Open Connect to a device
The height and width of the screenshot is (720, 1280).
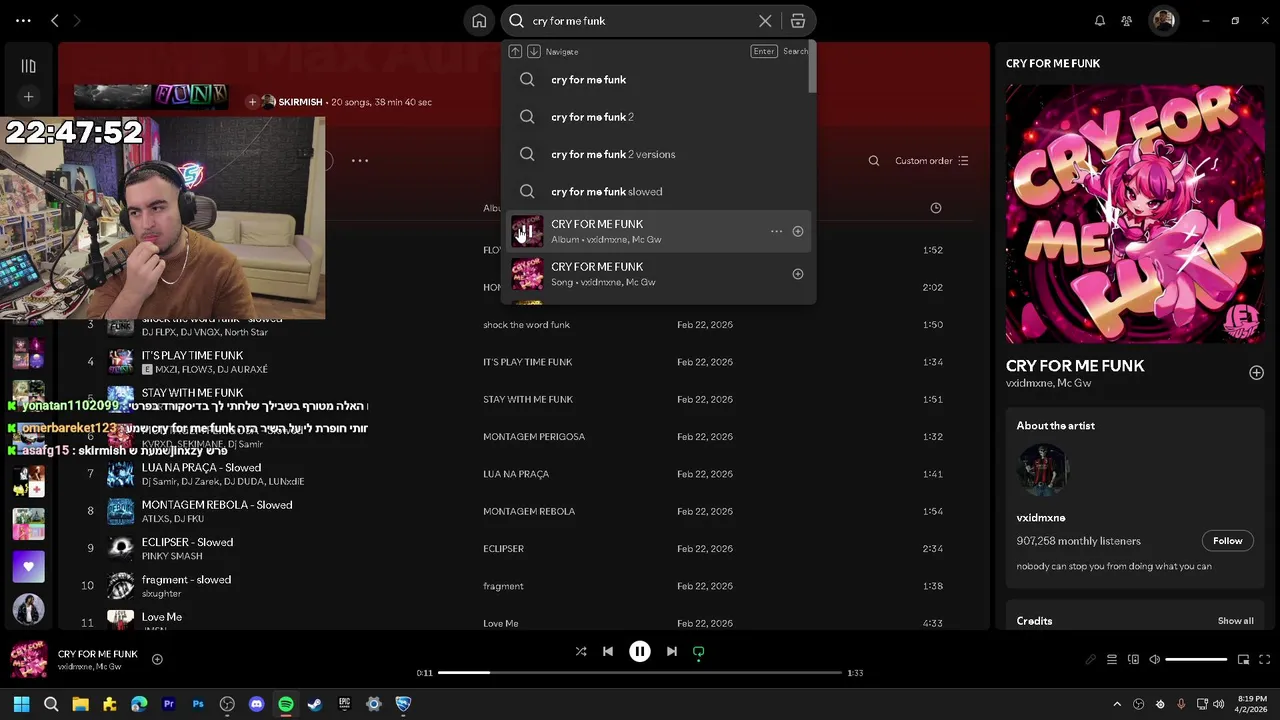[1133, 659]
